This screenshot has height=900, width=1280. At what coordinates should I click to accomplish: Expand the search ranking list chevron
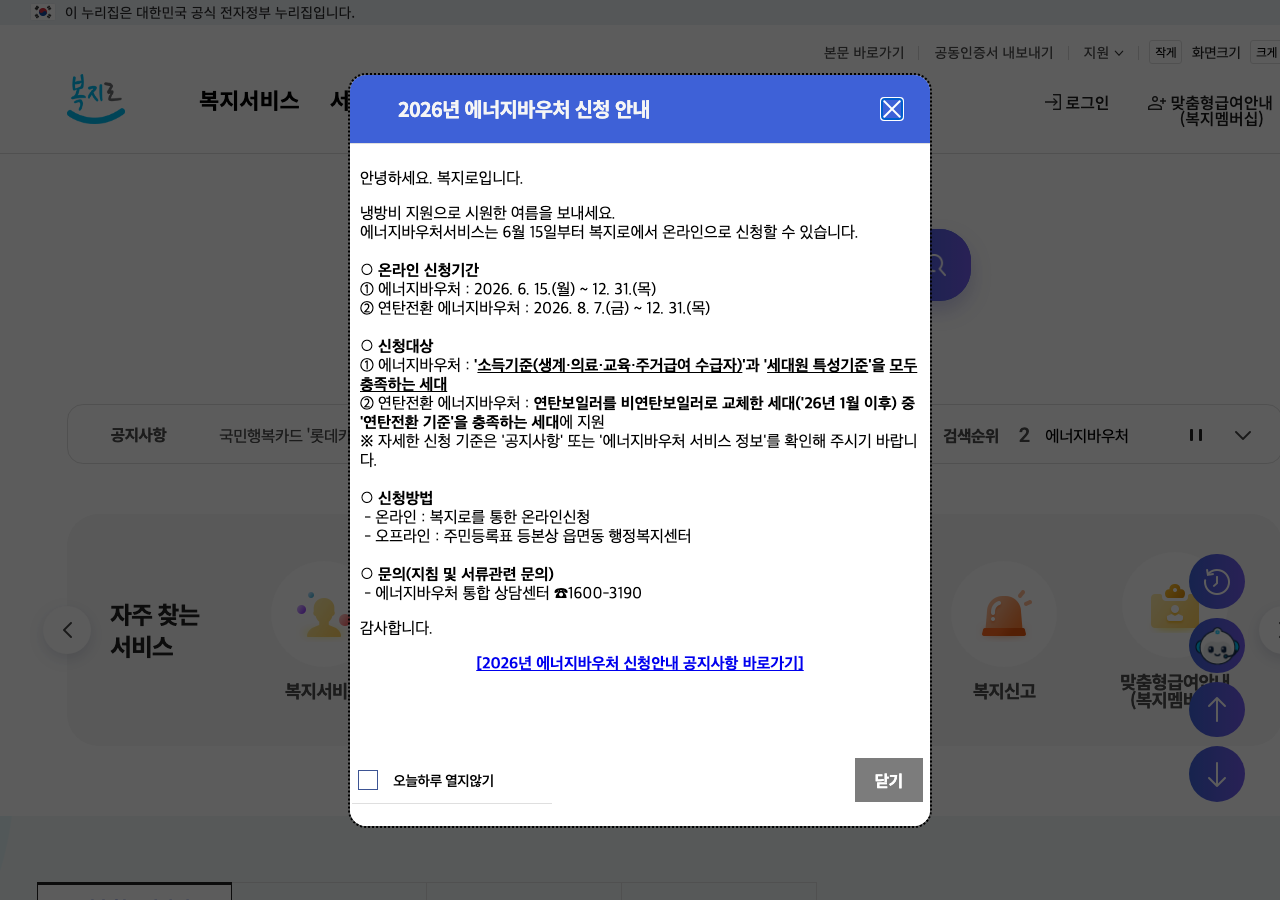click(1243, 435)
